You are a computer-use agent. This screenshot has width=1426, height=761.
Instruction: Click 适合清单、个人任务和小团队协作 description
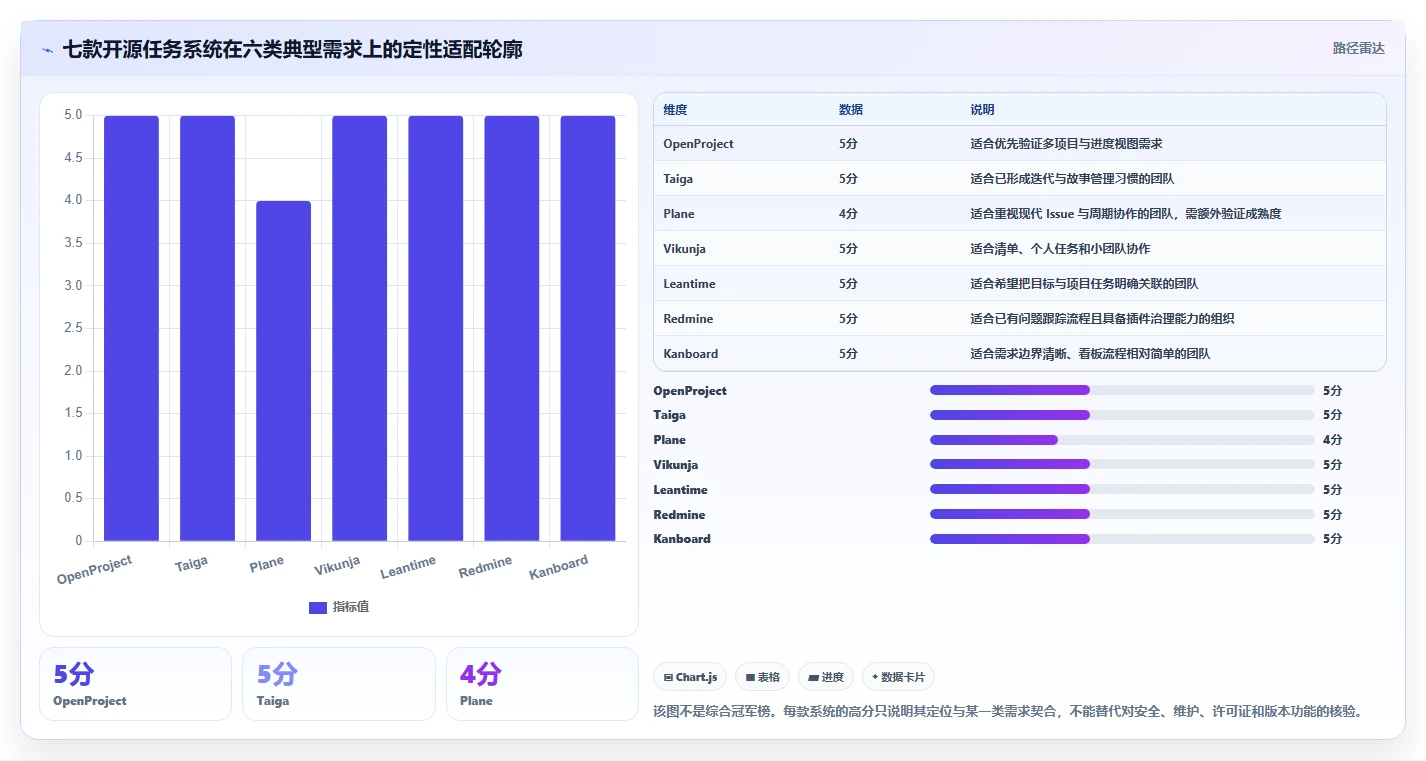[1060, 249]
